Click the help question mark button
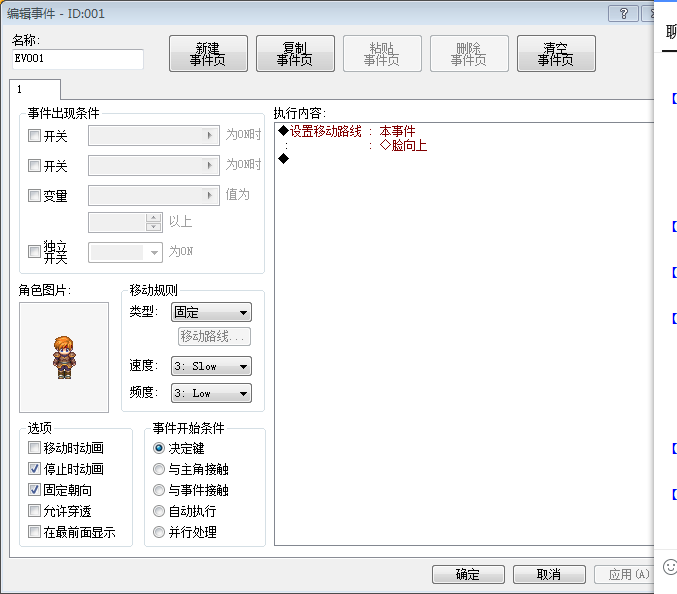This screenshot has width=677, height=594. click(623, 14)
